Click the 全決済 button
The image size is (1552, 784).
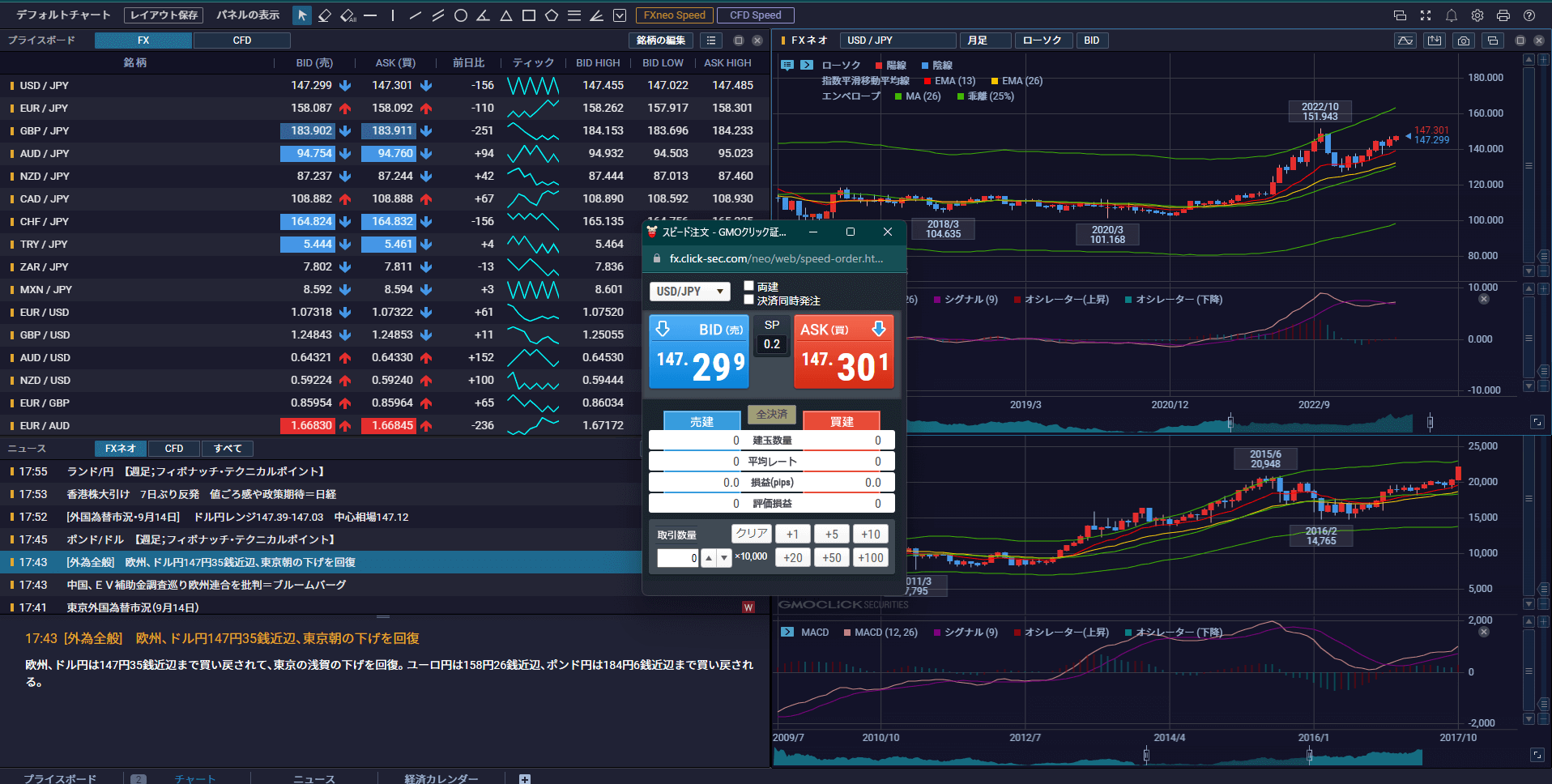(x=770, y=414)
